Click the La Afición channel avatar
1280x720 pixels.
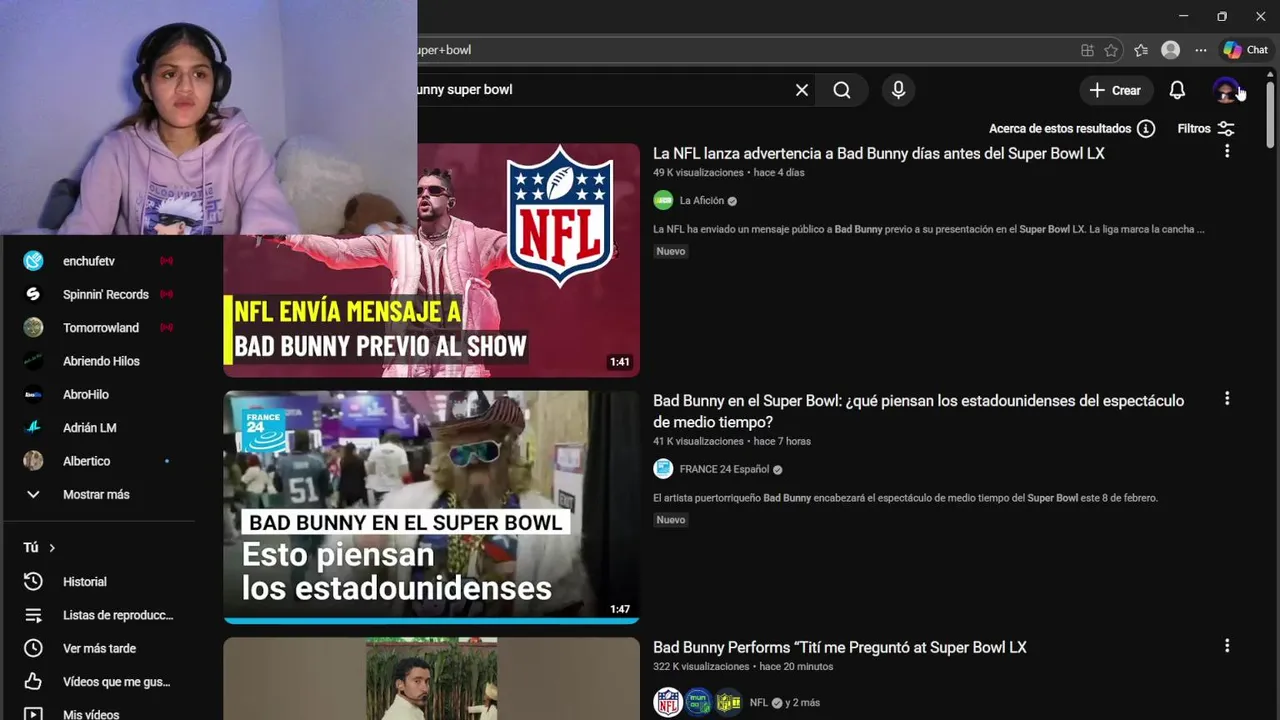663,200
